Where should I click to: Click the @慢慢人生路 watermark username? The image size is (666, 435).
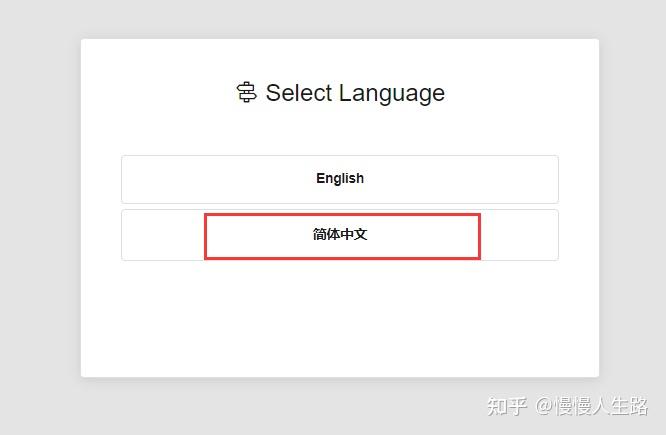(x=592, y=405)
